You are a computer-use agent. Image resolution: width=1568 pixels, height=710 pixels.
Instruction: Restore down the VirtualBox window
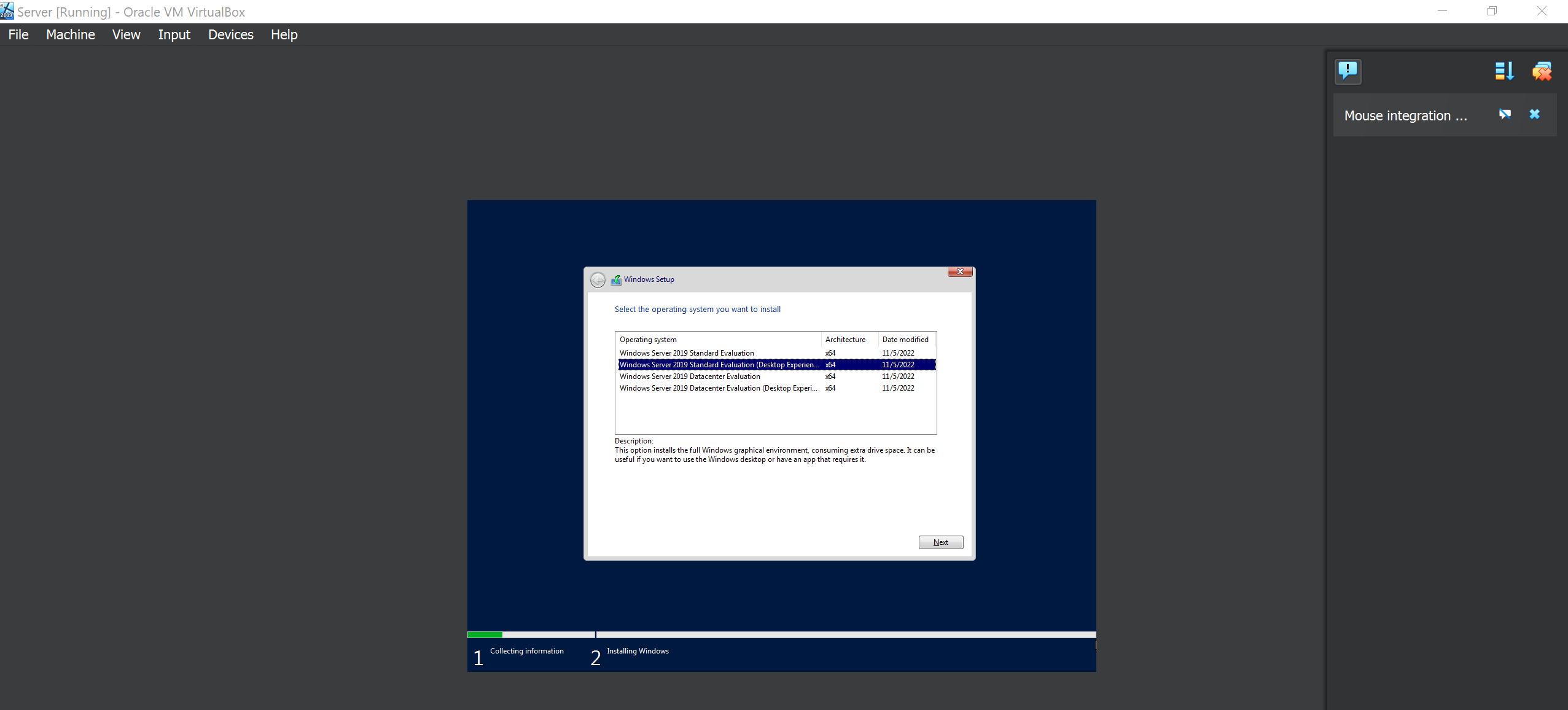tap(1492, 11)
